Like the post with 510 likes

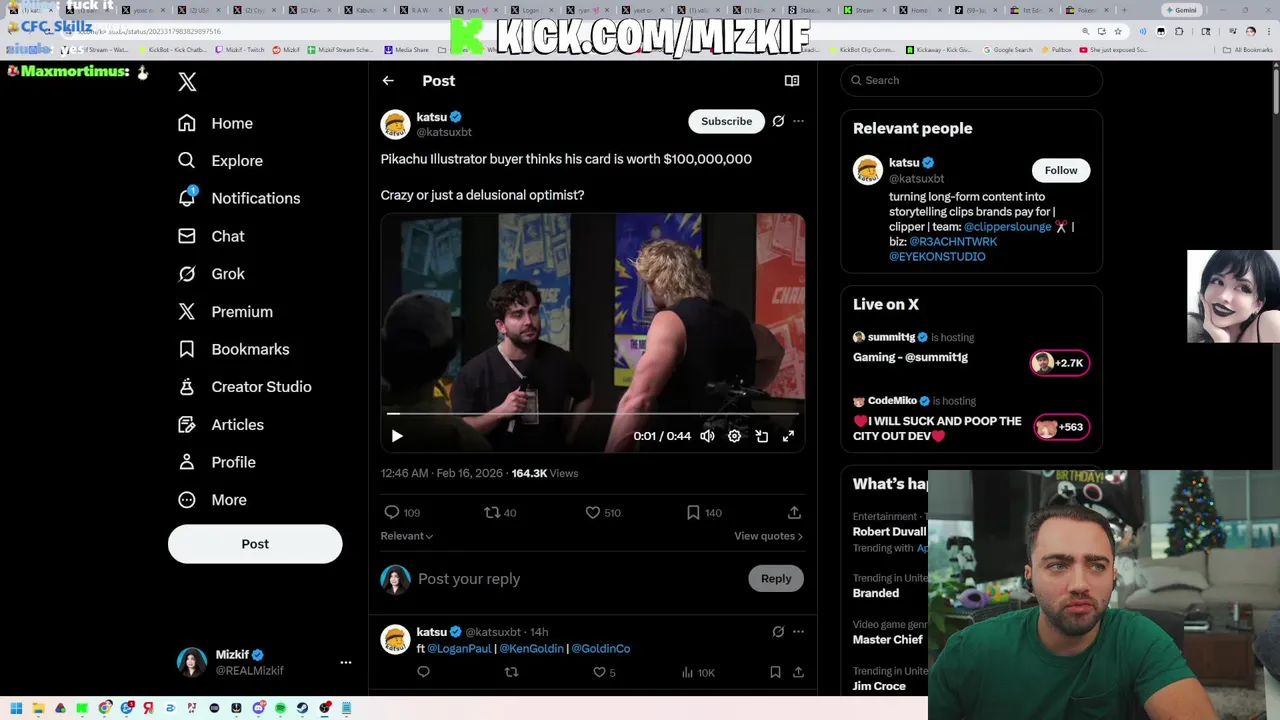603,512
